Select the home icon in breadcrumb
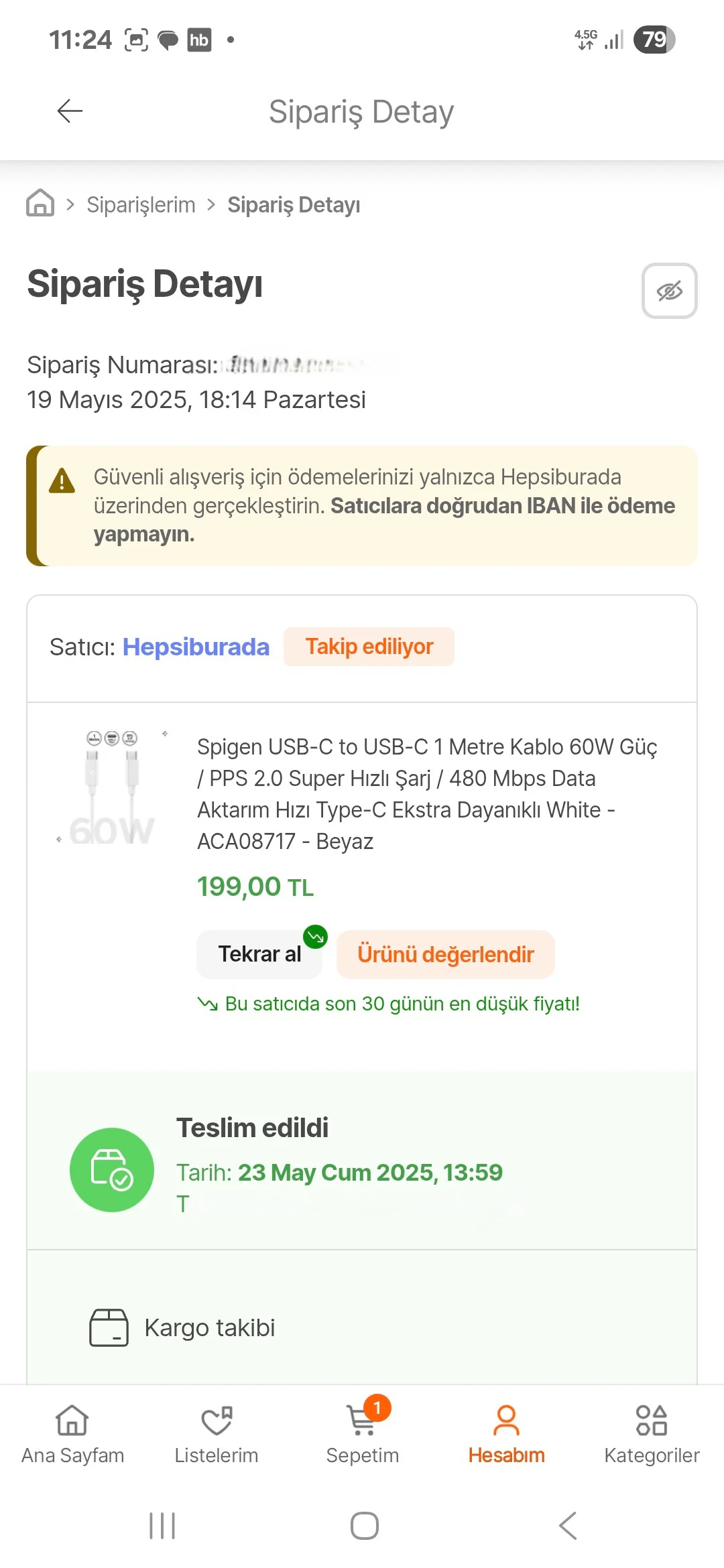 pyautogui.click(x=40, y=203)
